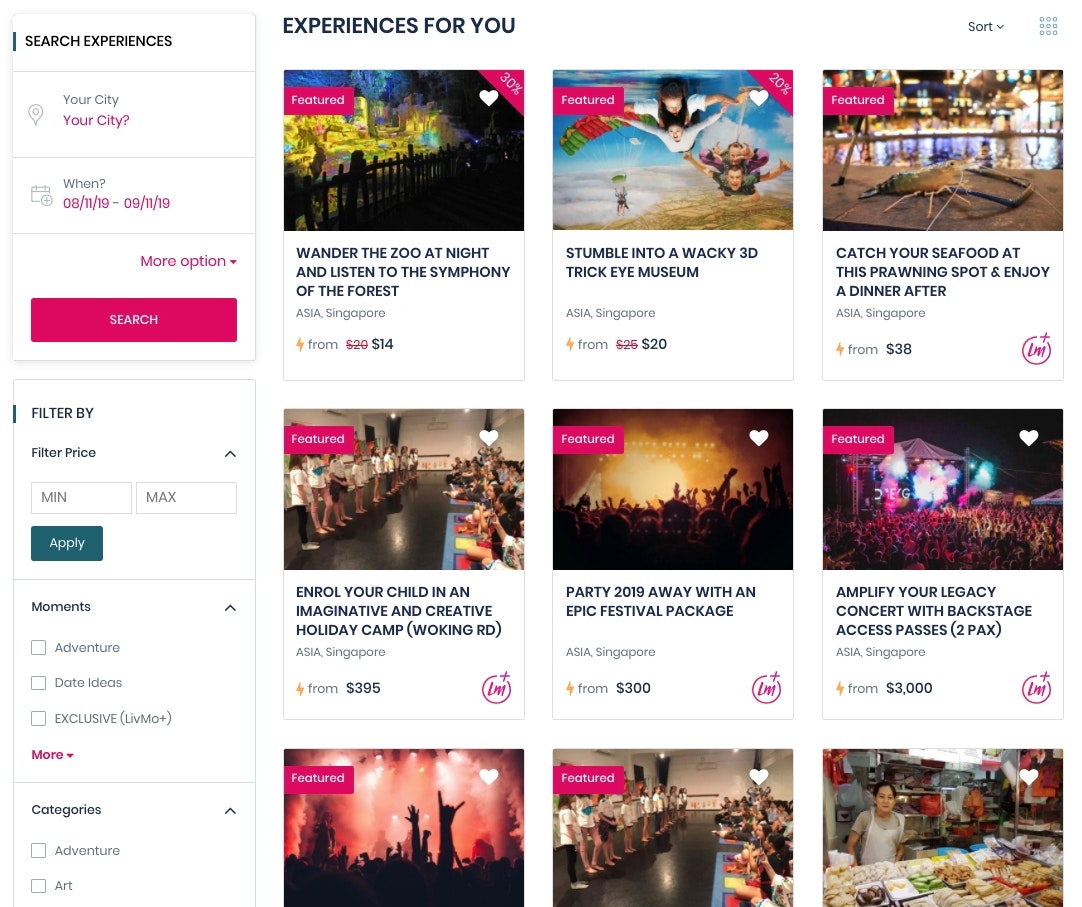This screenshot has height=907, width=1082.
Task: Open the Sort dropdown
Action: pyautogui.click(x=985, y=27)
